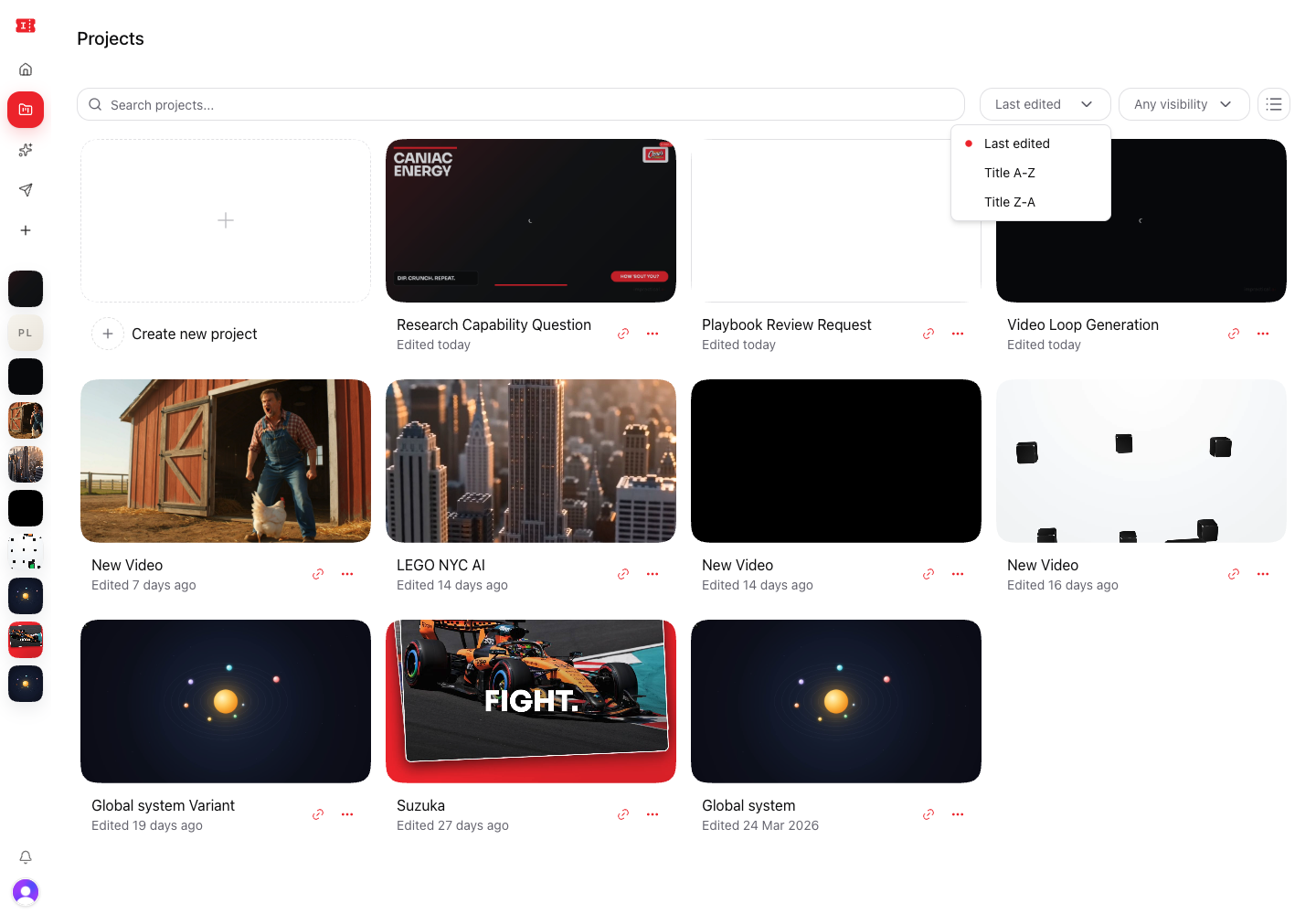The image size is (1316, 914).
Task: Open more options for Research Capability Question
Action: click(x=653, y=334)
